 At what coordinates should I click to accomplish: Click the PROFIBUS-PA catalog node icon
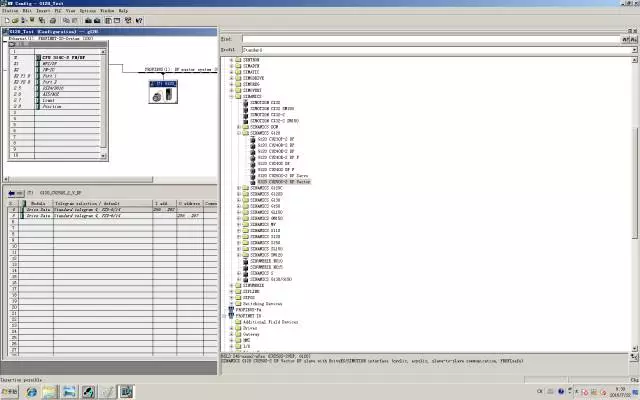point(231,310)
